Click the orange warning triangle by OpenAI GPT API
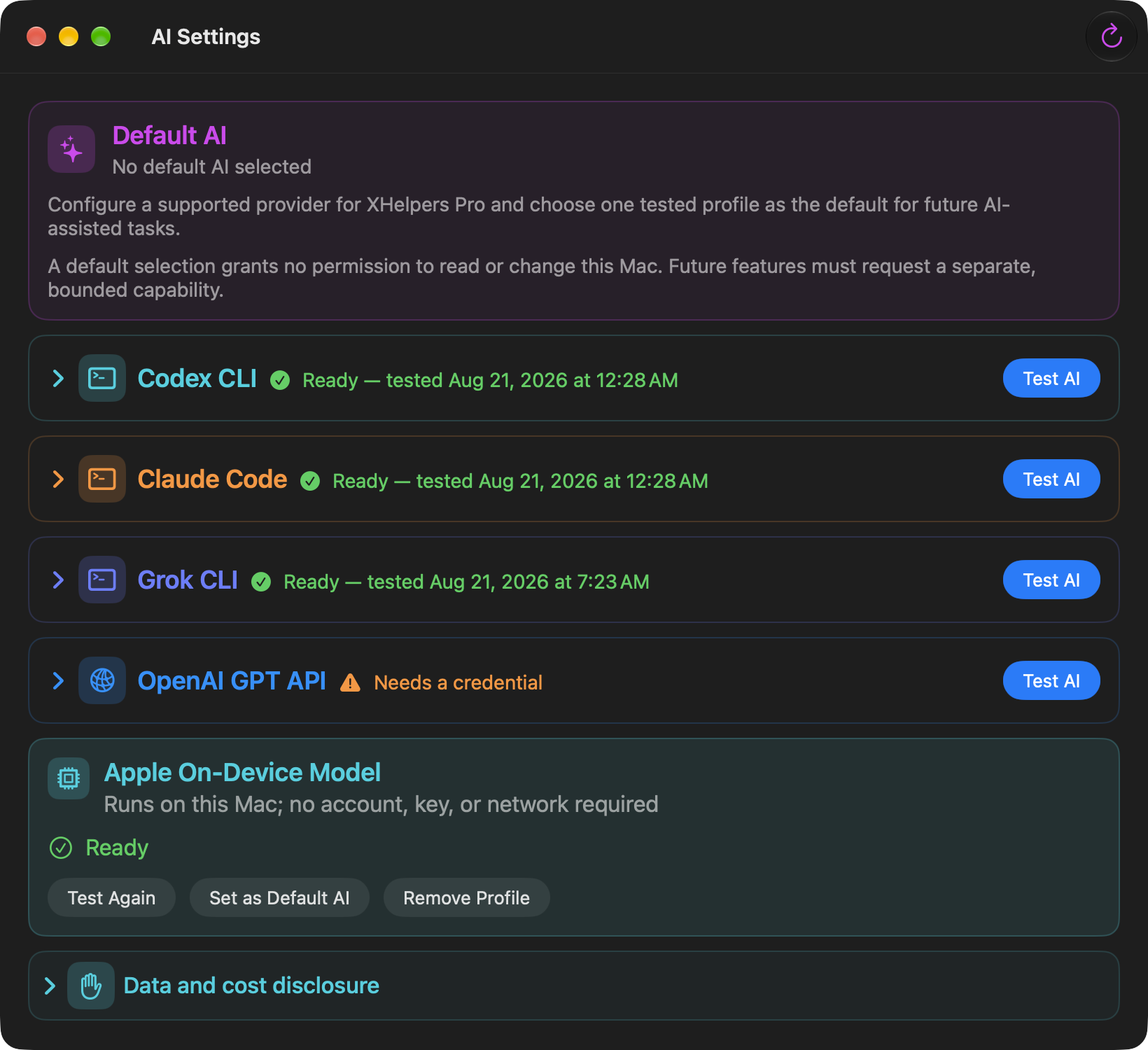The image size is (1148, 1050). click(x=350, y=682)
